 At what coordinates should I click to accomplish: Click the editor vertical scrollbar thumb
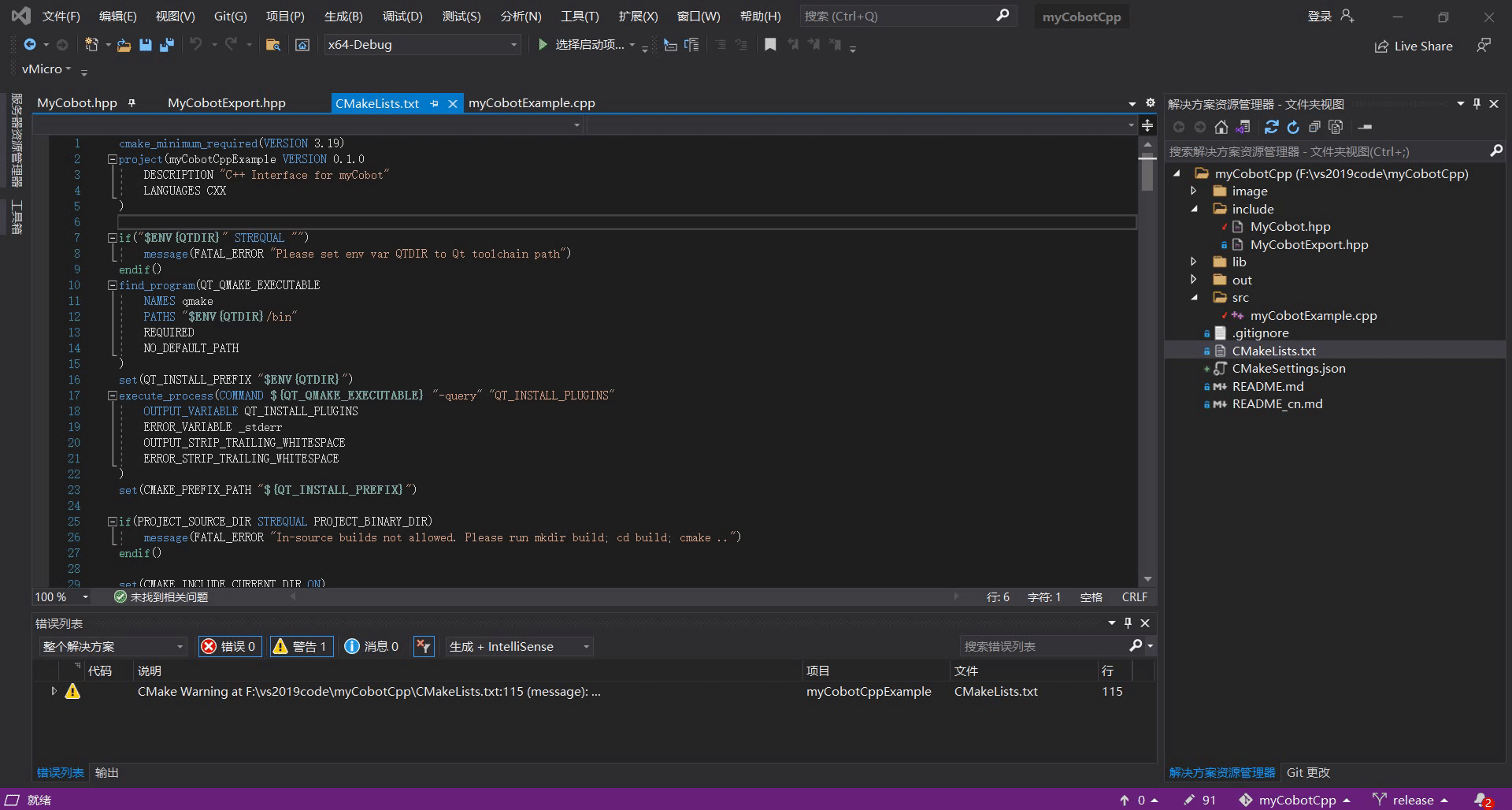[x=1147, y=173]
